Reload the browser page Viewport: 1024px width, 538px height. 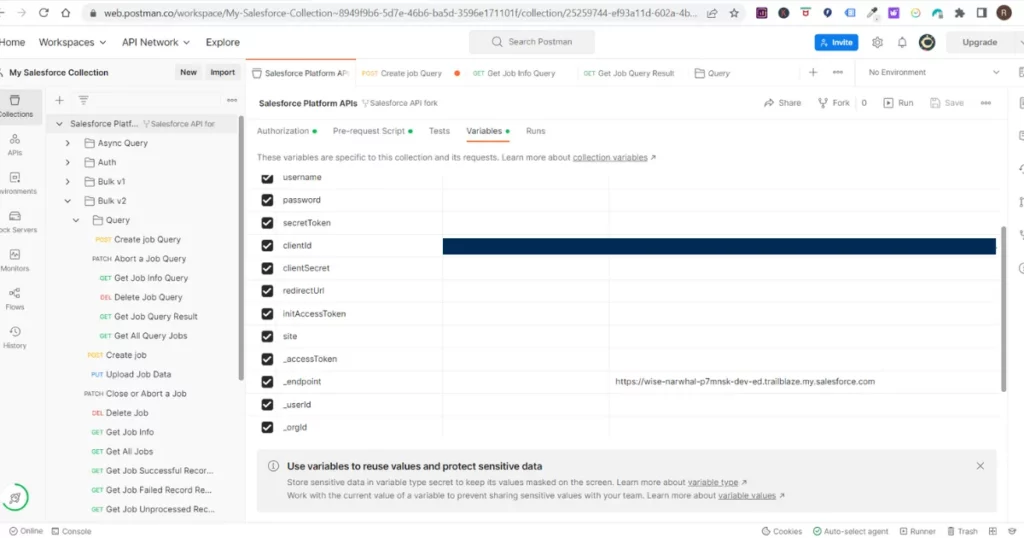tap(44, 12)
